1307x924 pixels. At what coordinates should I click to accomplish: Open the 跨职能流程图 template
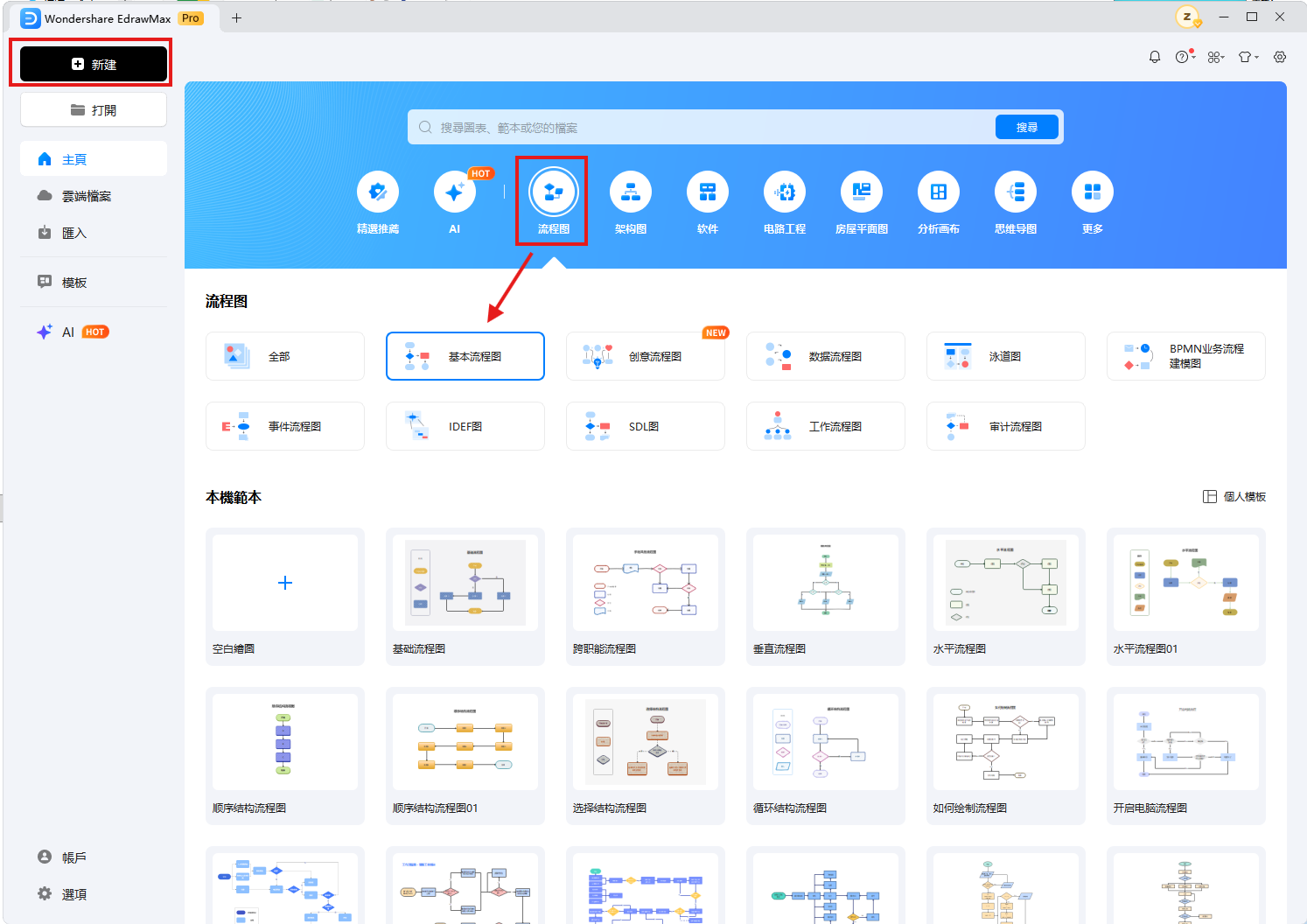click(646, 597)
